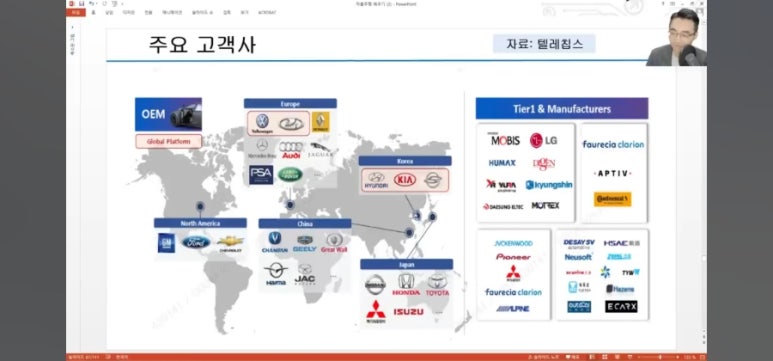Click the Honda logo
The width and height of the screenshot is (773, 361).
tap(406, 285)
